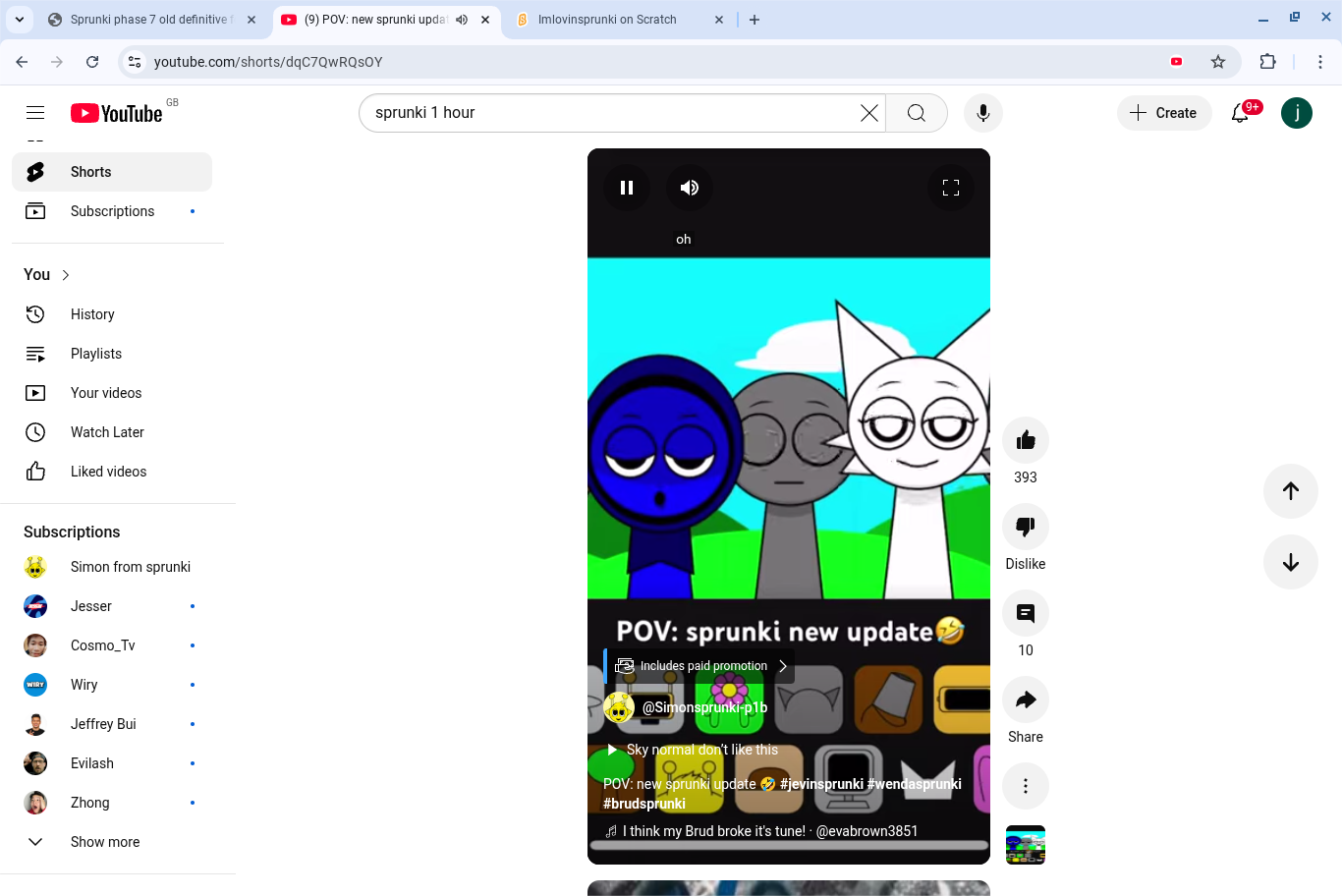Open the tab search dropdown arrow
Screen dimensions: 1342x896
pyautogui.click(x=20, y=20)
